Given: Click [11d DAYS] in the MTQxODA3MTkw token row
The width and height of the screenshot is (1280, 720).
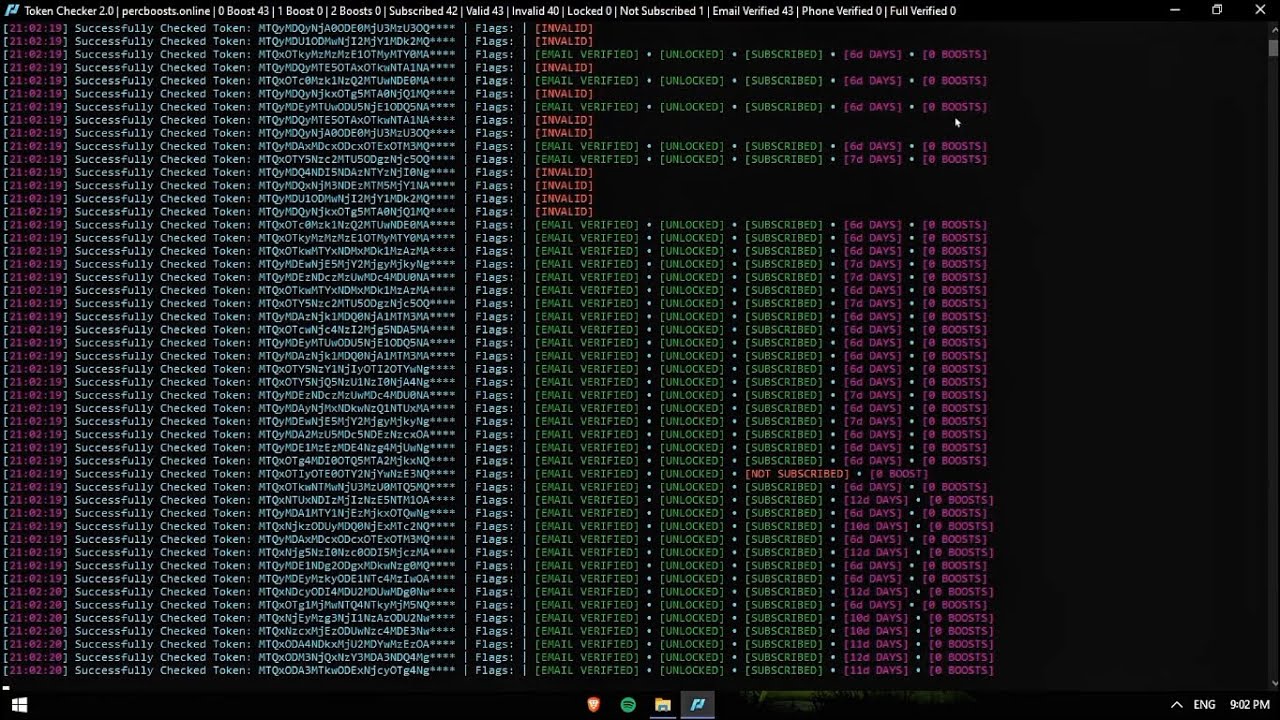Looking at the screenshot, I should [876, 670].
